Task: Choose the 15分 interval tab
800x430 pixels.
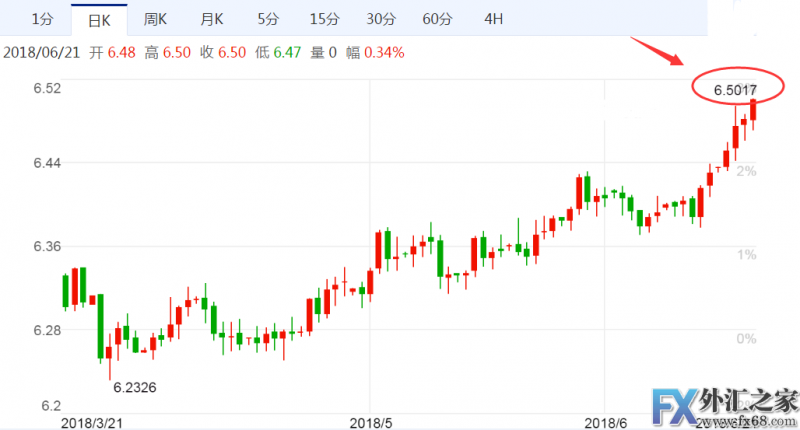Action: pos(324,19)
